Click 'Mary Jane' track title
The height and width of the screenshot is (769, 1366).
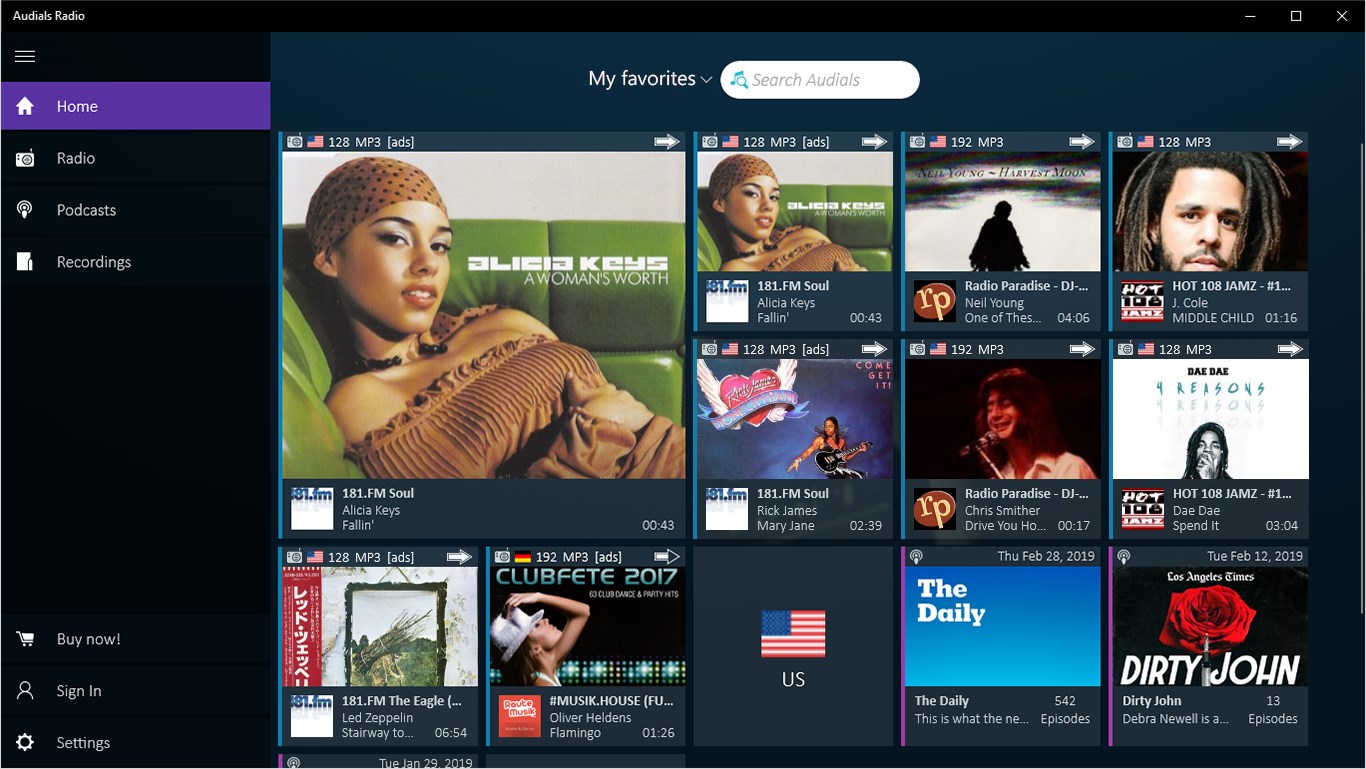[x=786, y=526]
